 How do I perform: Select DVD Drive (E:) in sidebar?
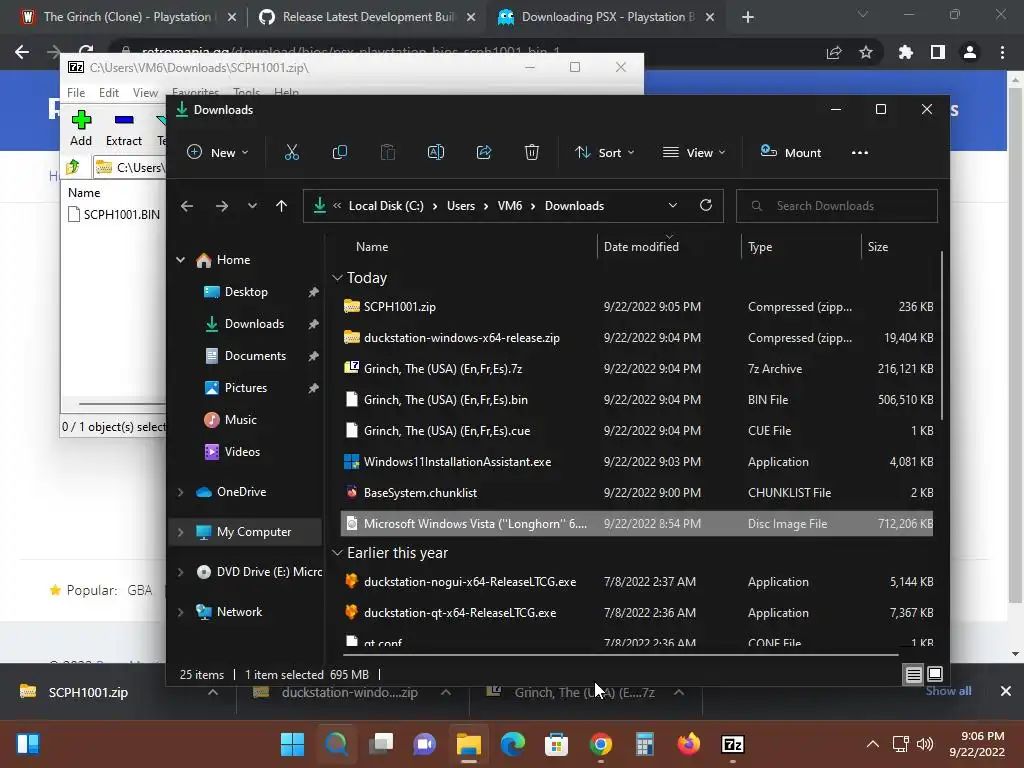pos(259,572)
